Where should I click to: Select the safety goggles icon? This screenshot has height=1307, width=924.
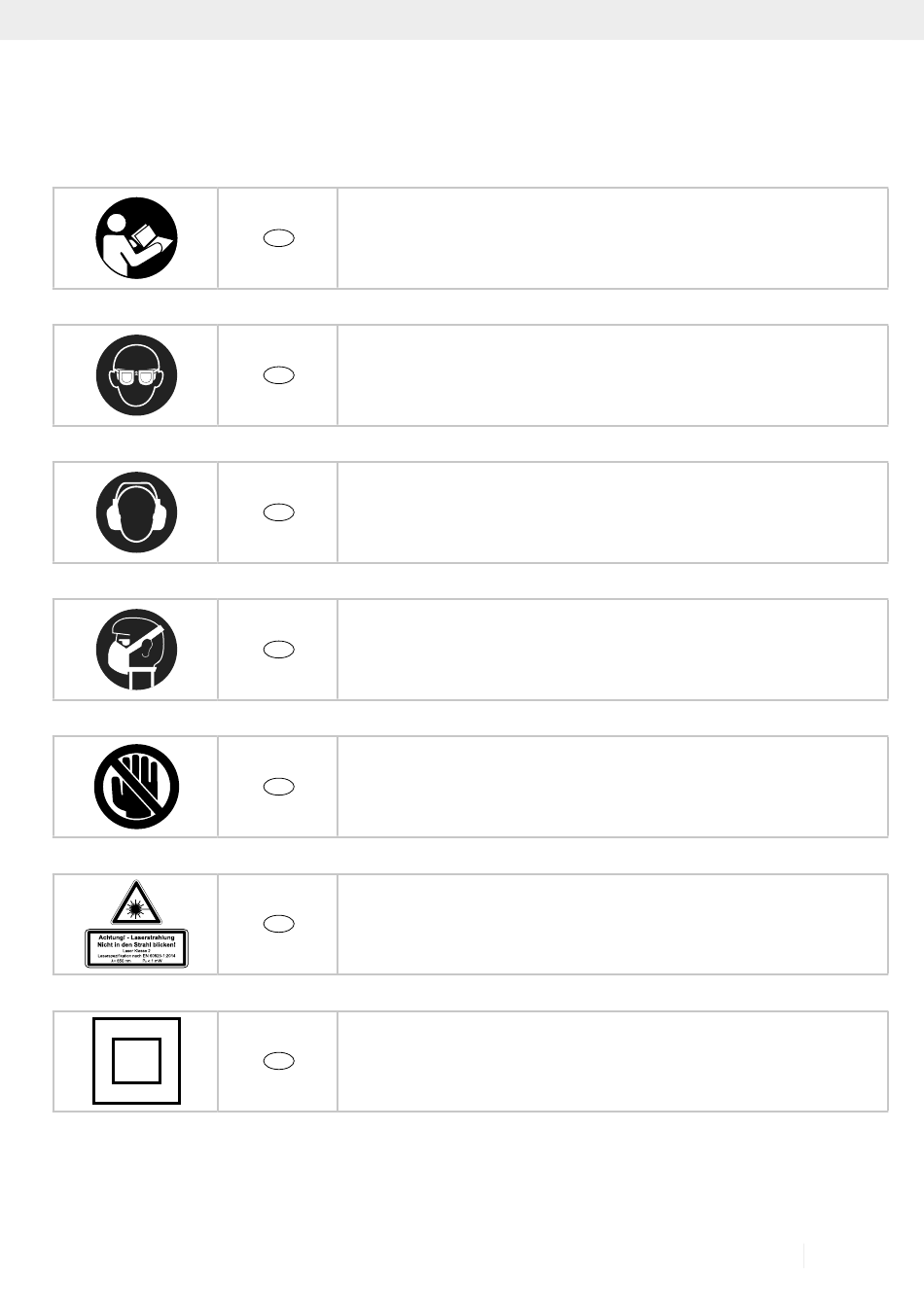point(136,375)
